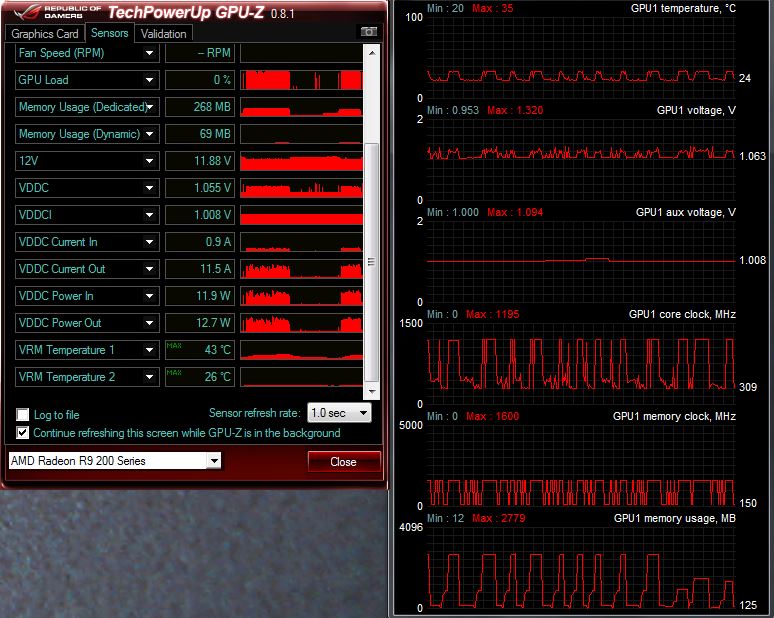Uncheck Continue refreshing in background checkbox
This screenshot has width=774, height=618.
pyautogui.click(x=23, y=433)
